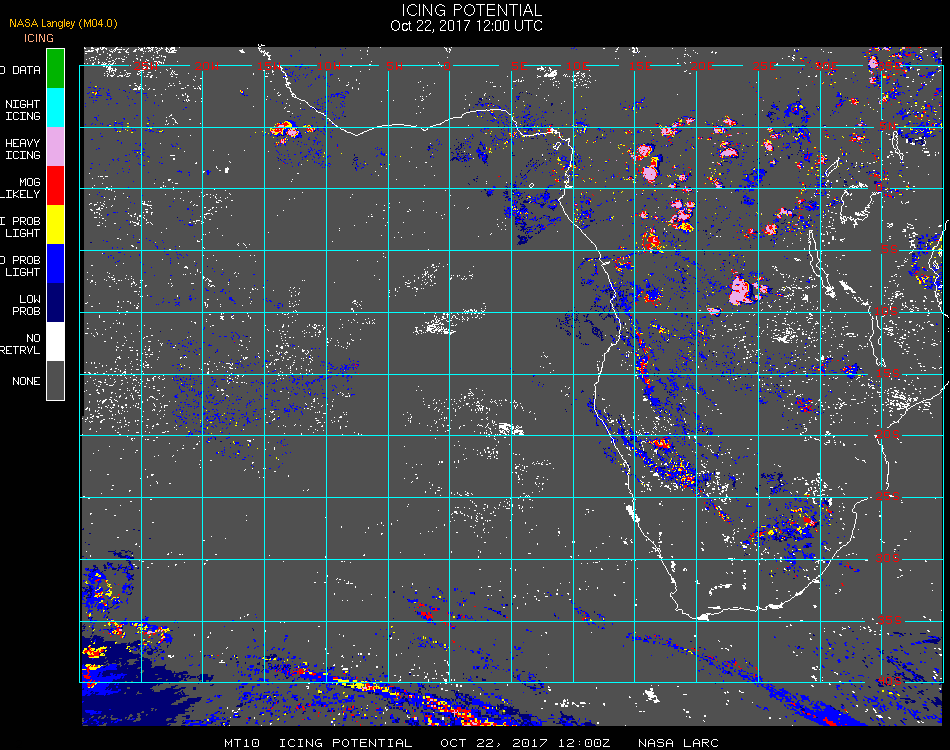Click the 15W longitude label
The width and height of the screenshot is (950, 750).
[x=268, y=65]
